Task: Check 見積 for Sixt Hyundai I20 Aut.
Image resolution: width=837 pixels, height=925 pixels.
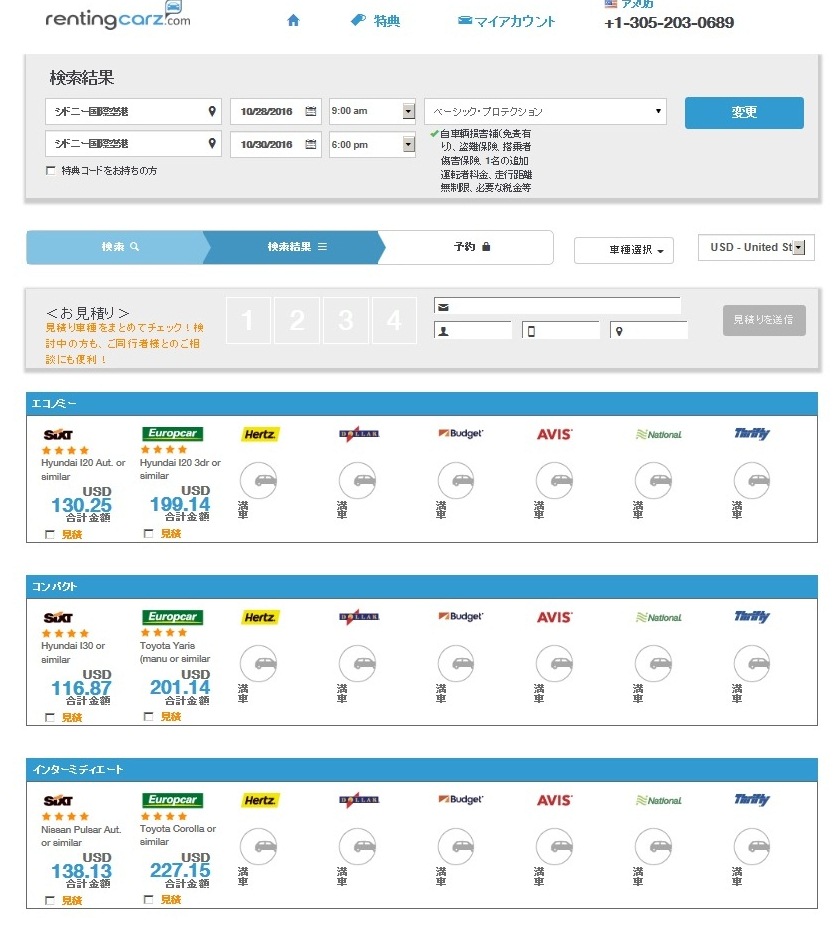Action: coord(50,534)
